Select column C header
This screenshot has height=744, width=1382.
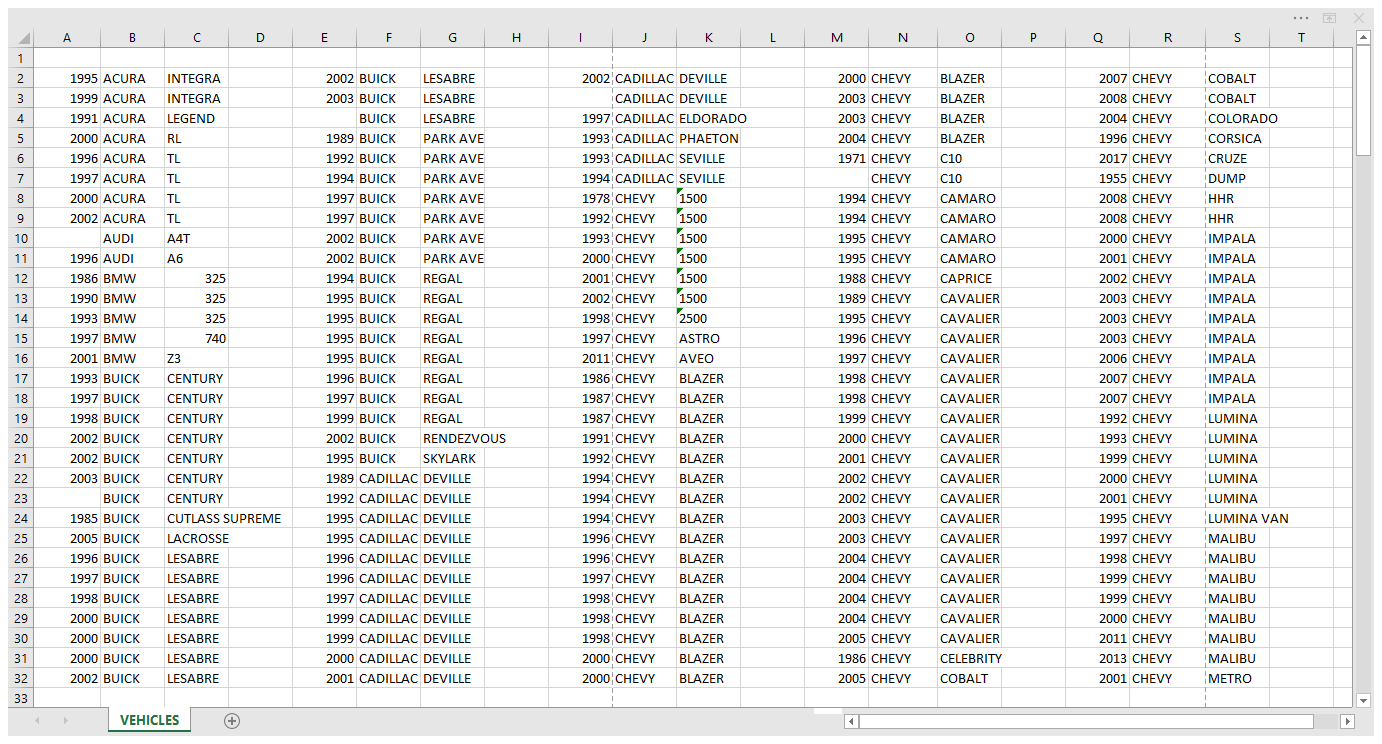197,38
